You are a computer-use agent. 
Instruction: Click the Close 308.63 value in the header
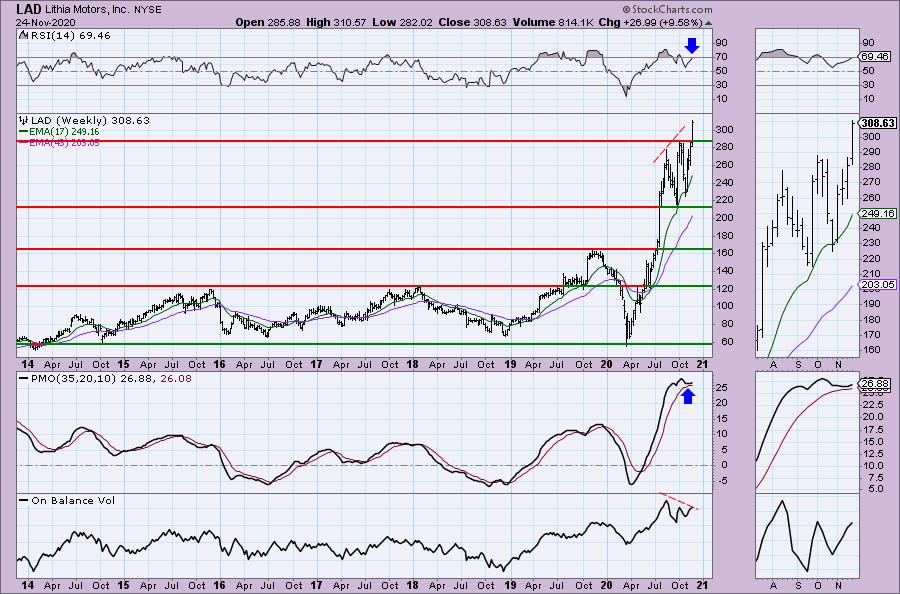pos(472,22)
